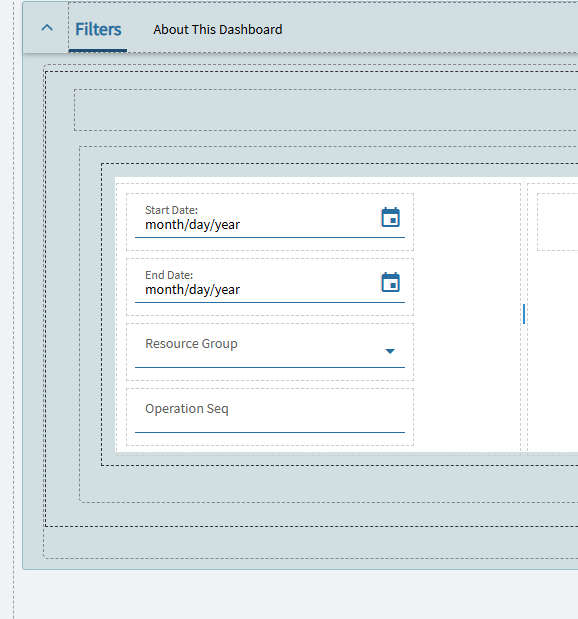Focus the Operation Seq input field

tap(270, 416)
